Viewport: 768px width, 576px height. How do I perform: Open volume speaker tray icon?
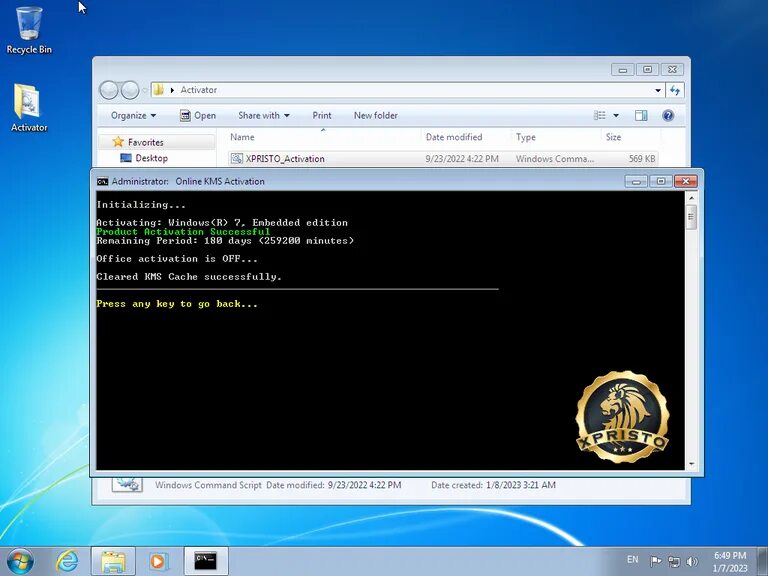click(692, 562)
